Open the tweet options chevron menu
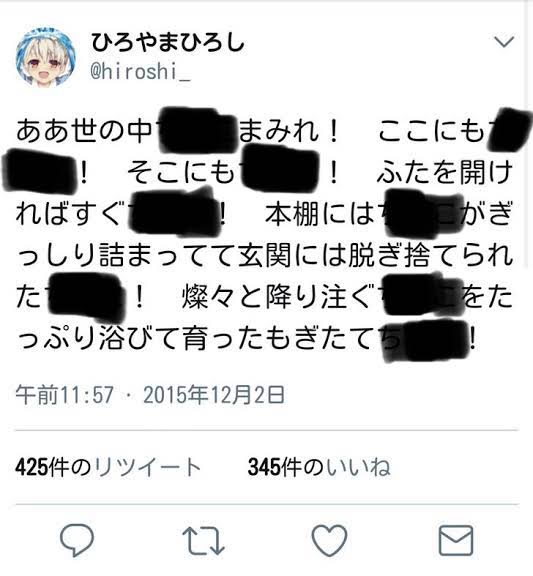The height and width of the screenshot is (576, 533). [504, 42]
